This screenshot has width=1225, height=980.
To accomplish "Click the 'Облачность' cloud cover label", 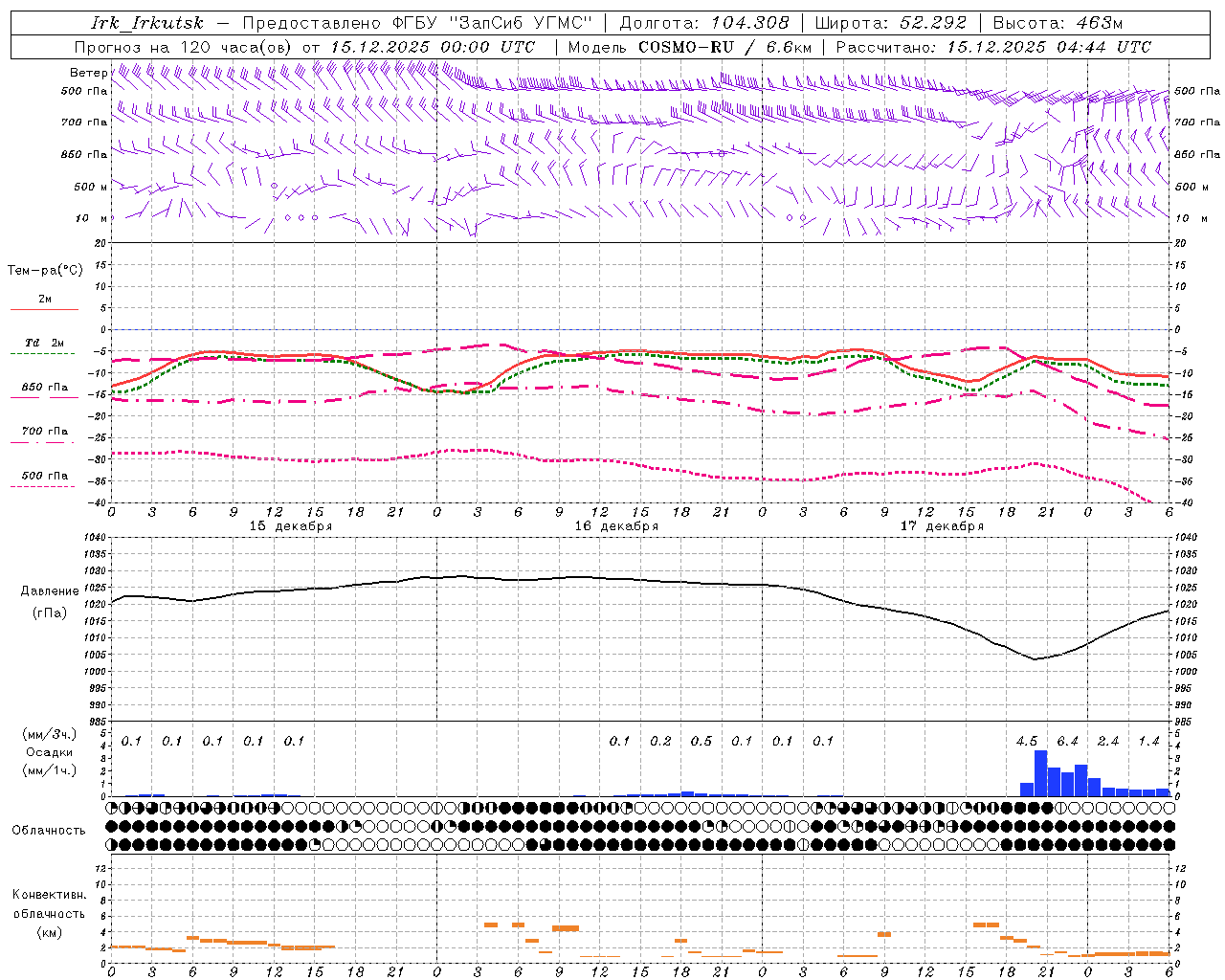I will (x=49, y=831).
